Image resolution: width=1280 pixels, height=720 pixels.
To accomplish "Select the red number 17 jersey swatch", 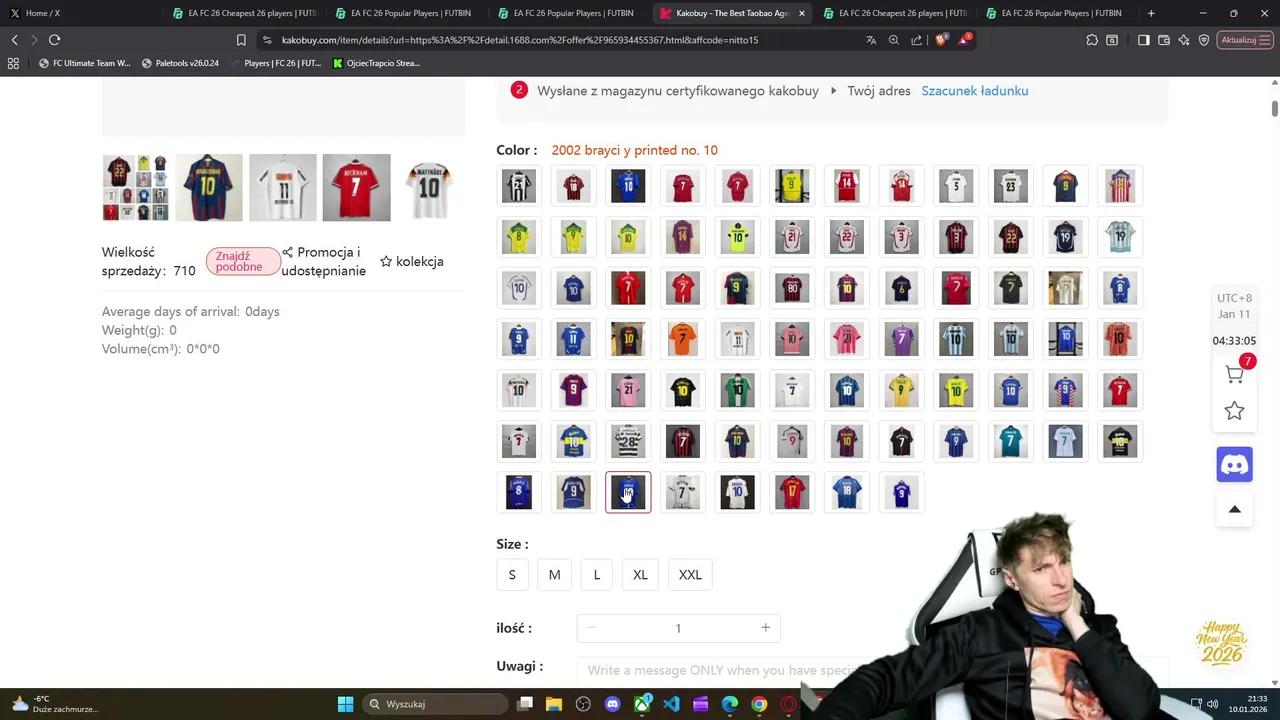I will (792, 492).
